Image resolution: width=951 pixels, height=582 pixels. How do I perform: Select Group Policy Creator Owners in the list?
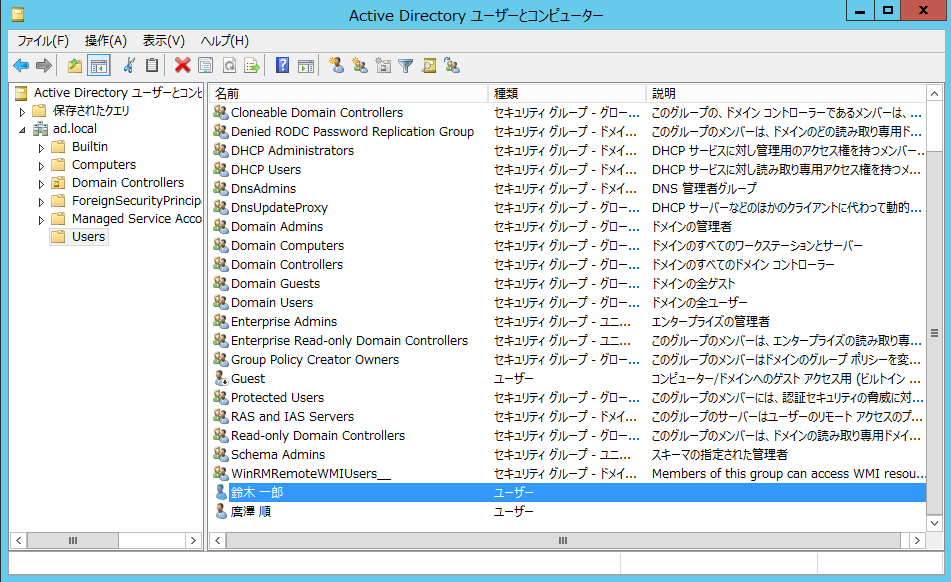[x=315, y=360]
